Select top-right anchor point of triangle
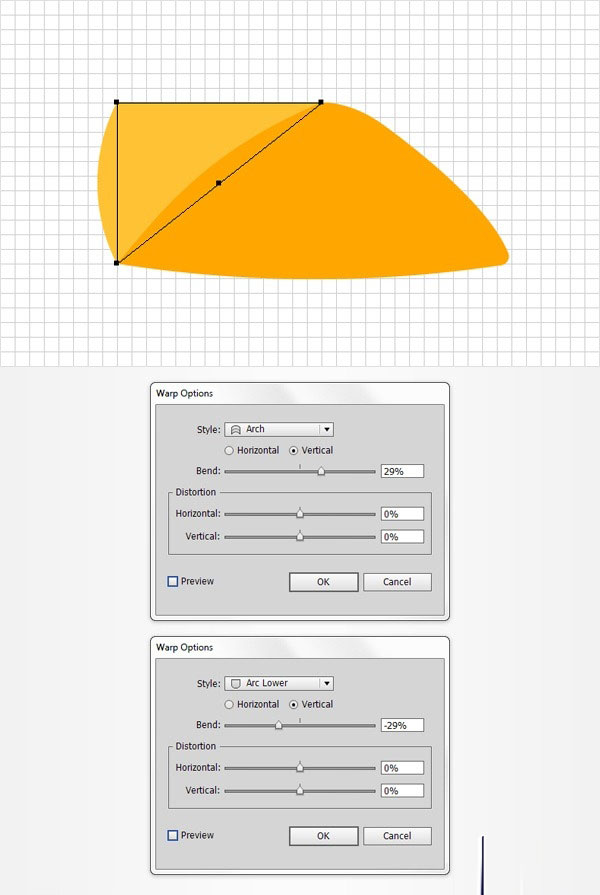 click(321, 102)
